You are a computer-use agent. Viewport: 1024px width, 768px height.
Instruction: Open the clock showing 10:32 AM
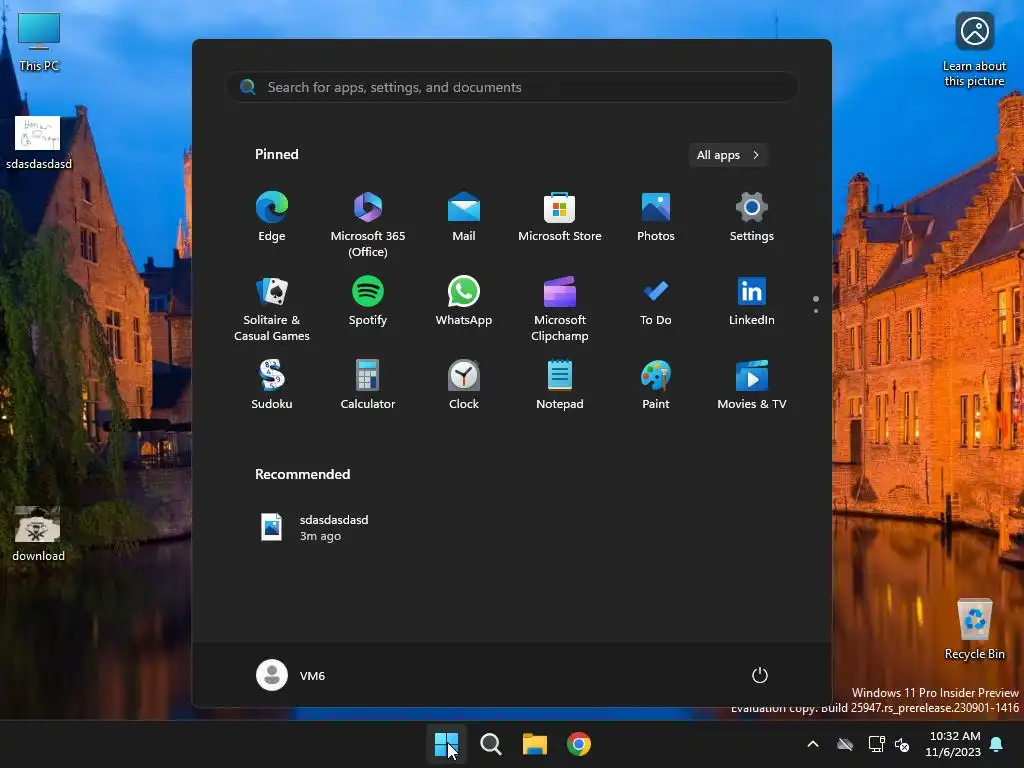tap(953, 744)
